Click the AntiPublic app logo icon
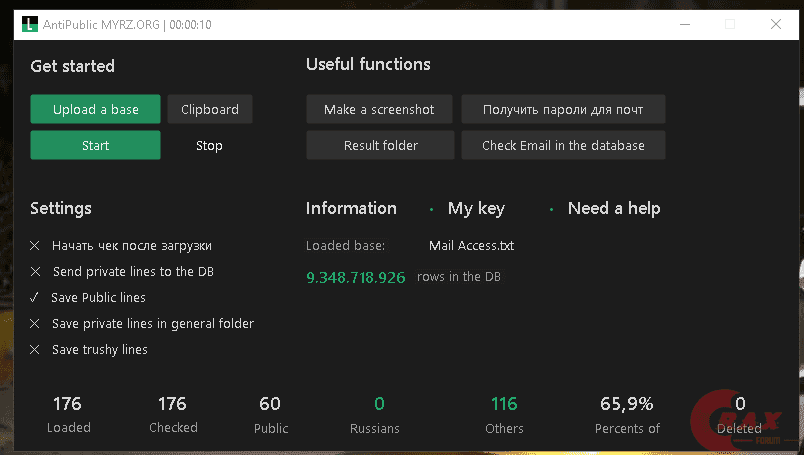 click(30, 24)
